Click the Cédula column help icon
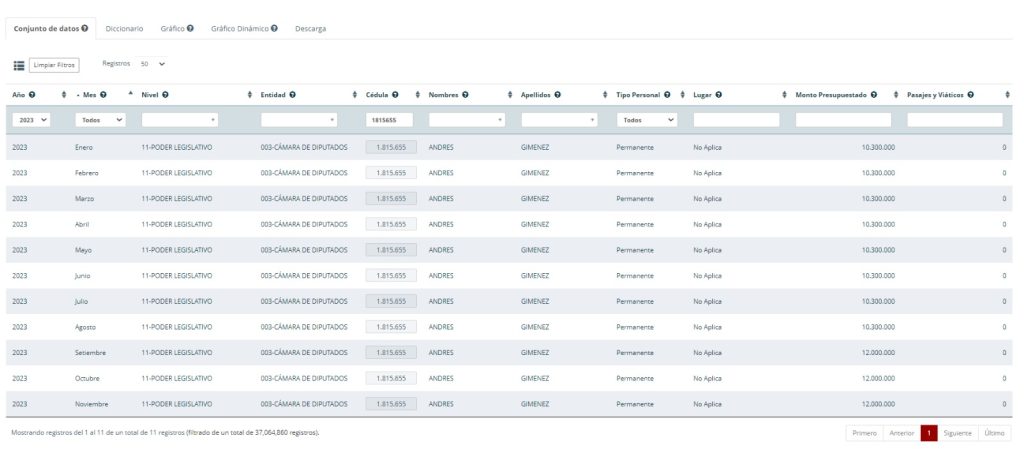 point(397,95)
